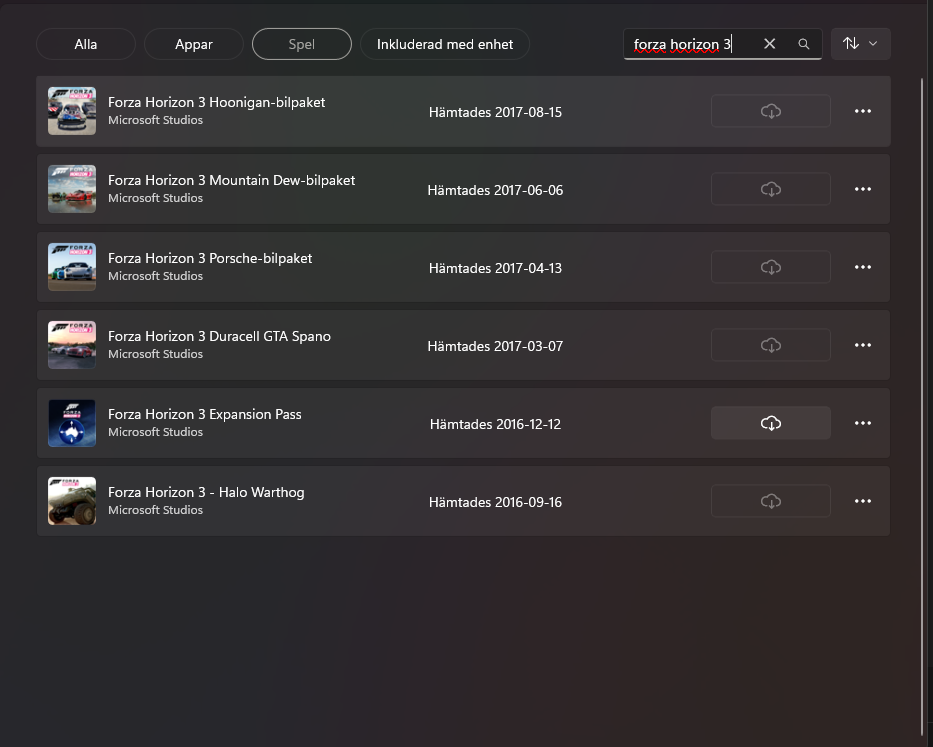Open more options for Duracell GTA Spano

863,345
